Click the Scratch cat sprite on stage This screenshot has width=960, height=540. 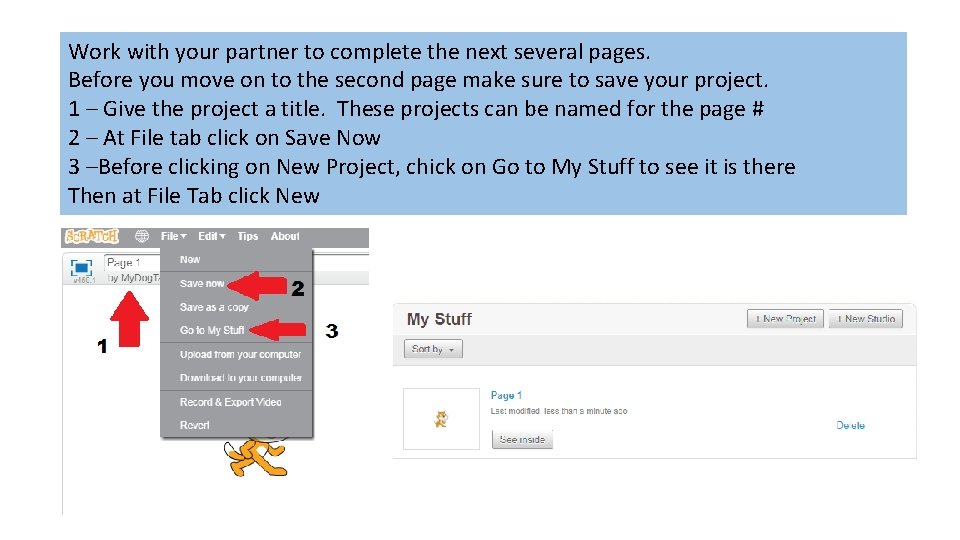click(x=255, y=457)
